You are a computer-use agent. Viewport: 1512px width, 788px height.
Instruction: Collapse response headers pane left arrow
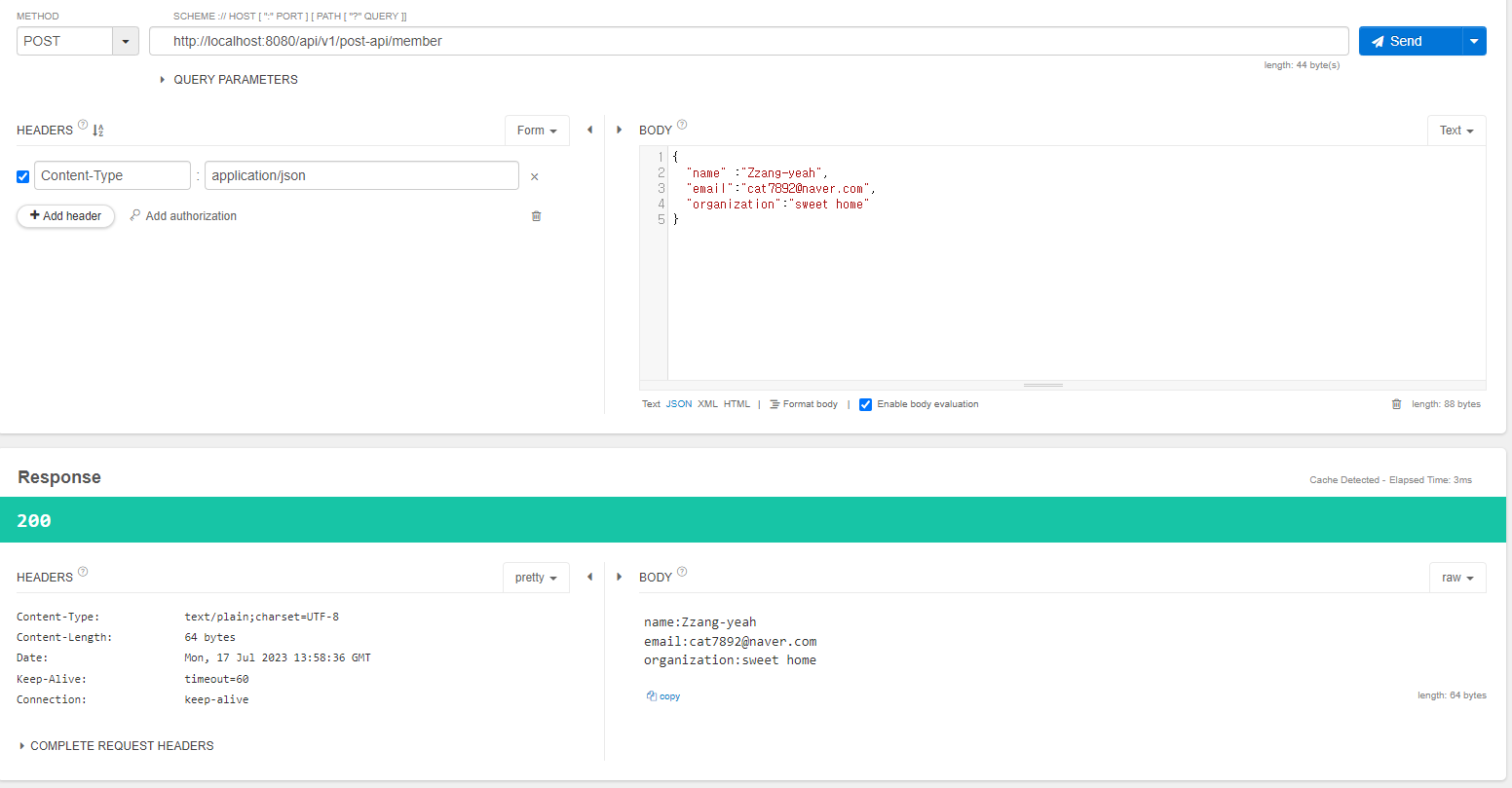coord(589,577)
